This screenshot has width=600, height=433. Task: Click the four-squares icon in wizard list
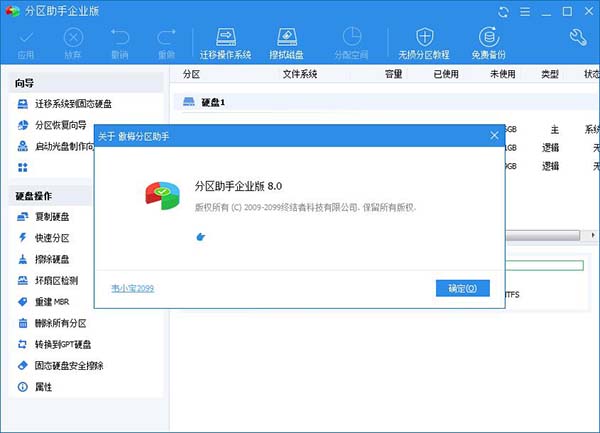[23, 168]
